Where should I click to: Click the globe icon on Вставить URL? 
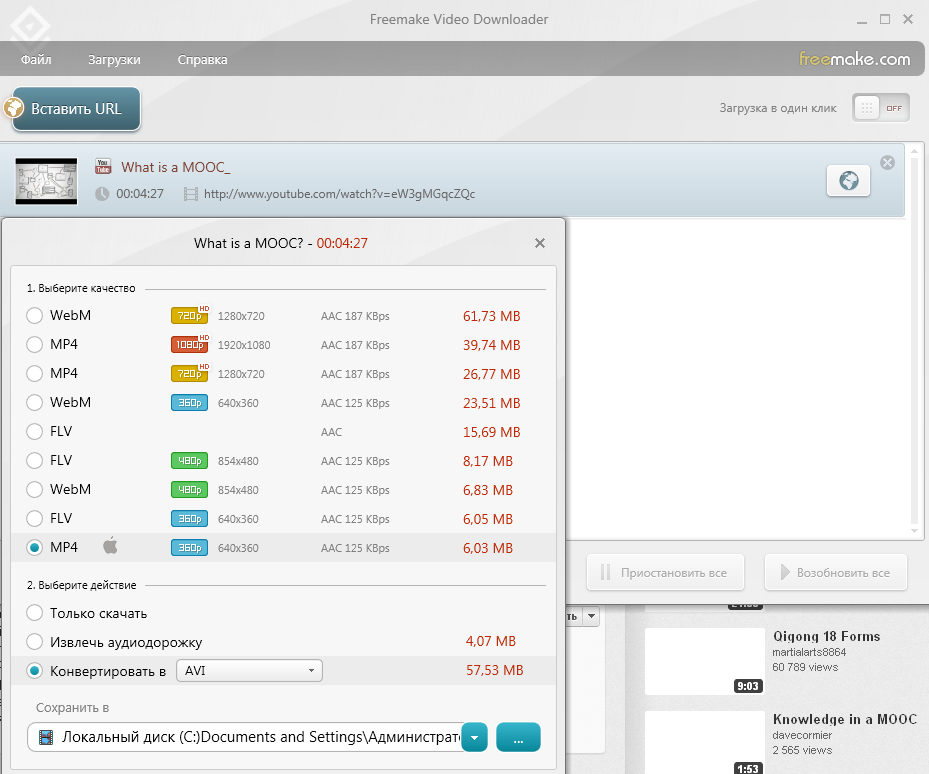[13, 108]
